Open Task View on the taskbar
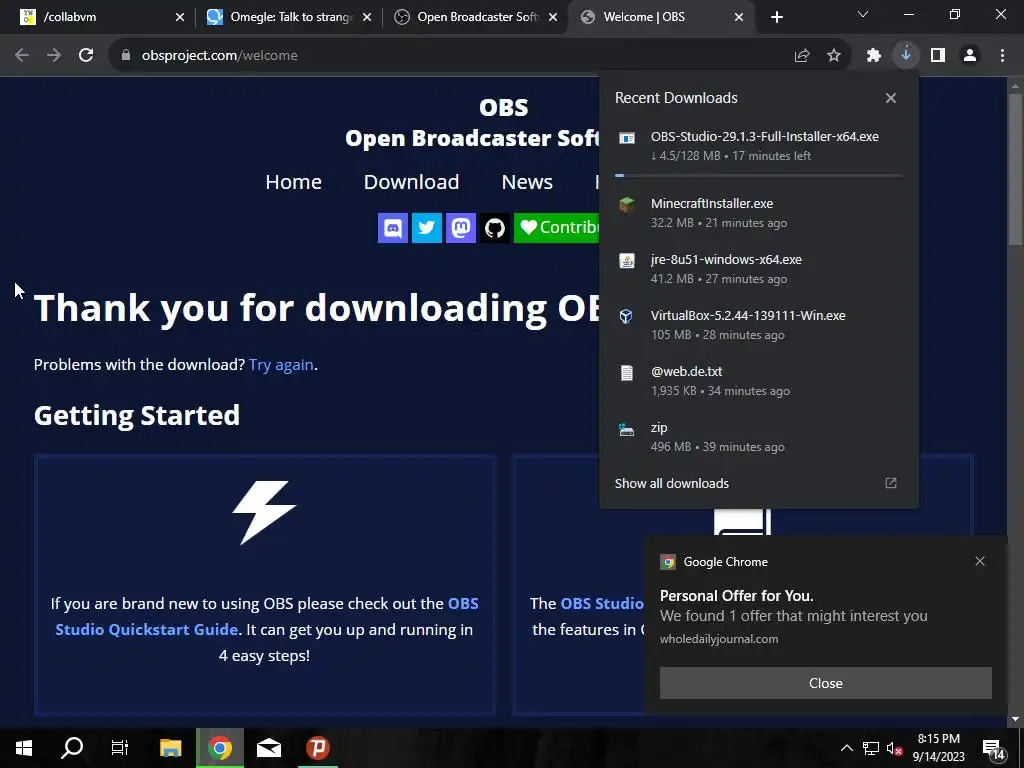The image size is (1024, 768). (x=120, y=748)
